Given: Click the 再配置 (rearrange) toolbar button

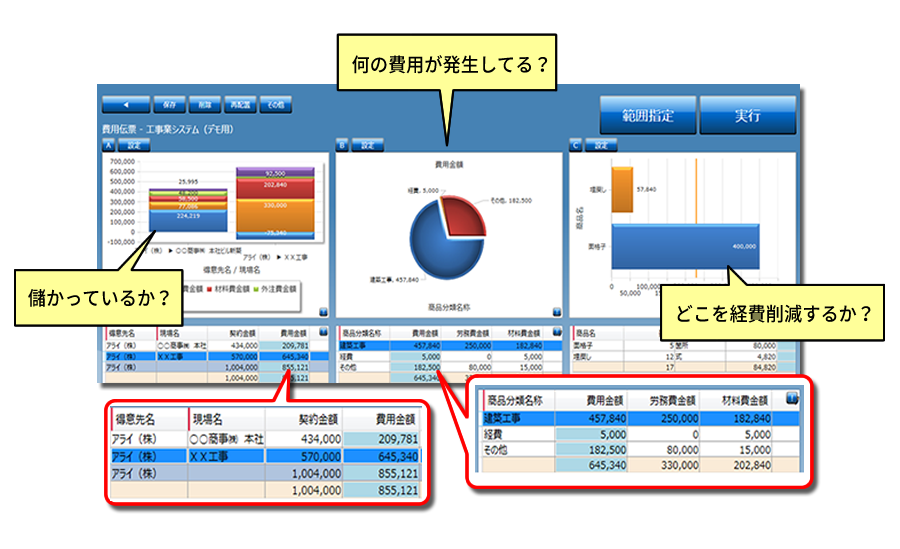Looking at the screenshot, I should pos(240,104).
